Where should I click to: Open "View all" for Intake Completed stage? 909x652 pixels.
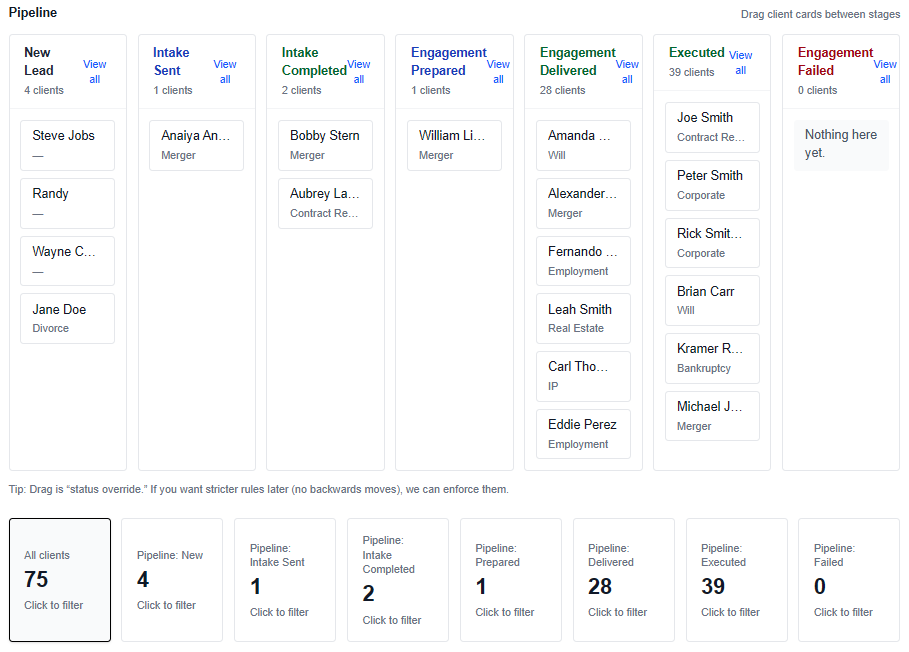click(358, 70)
